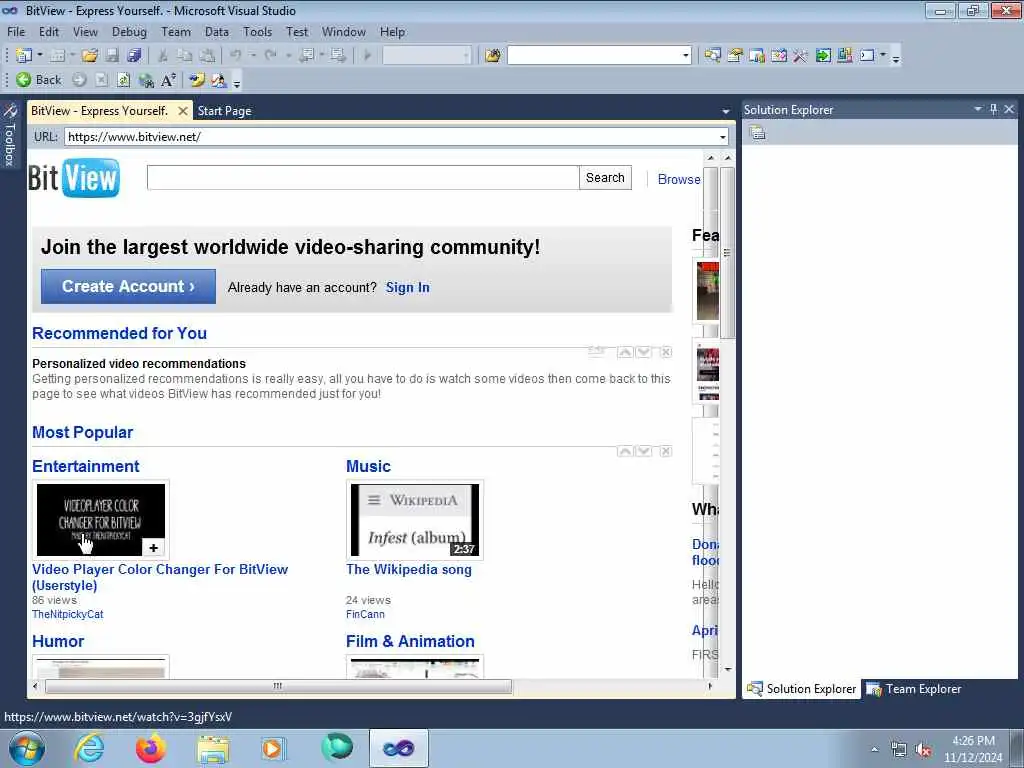Click the horizontal page scrollbar thumb

pyautogui.click(x=278, y=686)
